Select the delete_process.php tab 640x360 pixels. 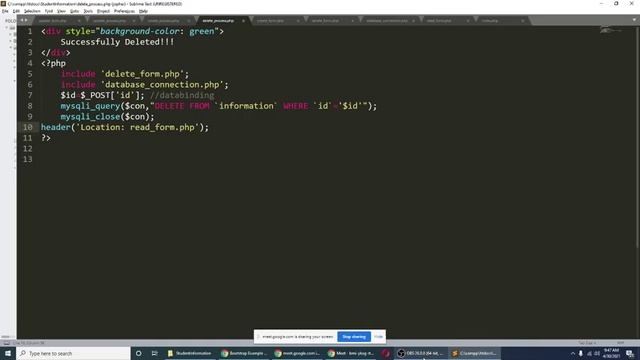[x=218, y=20]
